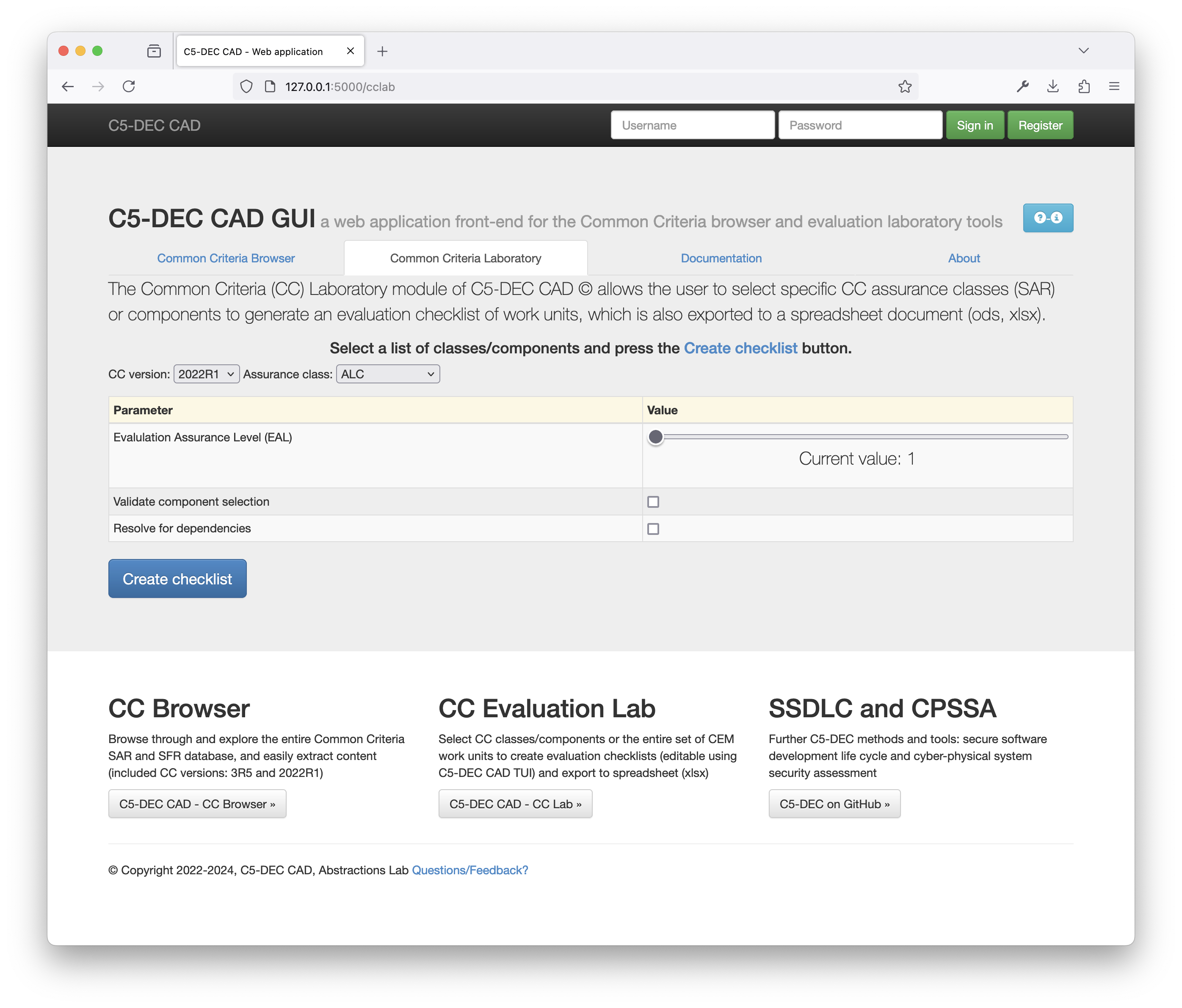Close the C5-DEC CAD tab
The width and height of the screenshot is (1182, 1008).
[x=350, y=51]
